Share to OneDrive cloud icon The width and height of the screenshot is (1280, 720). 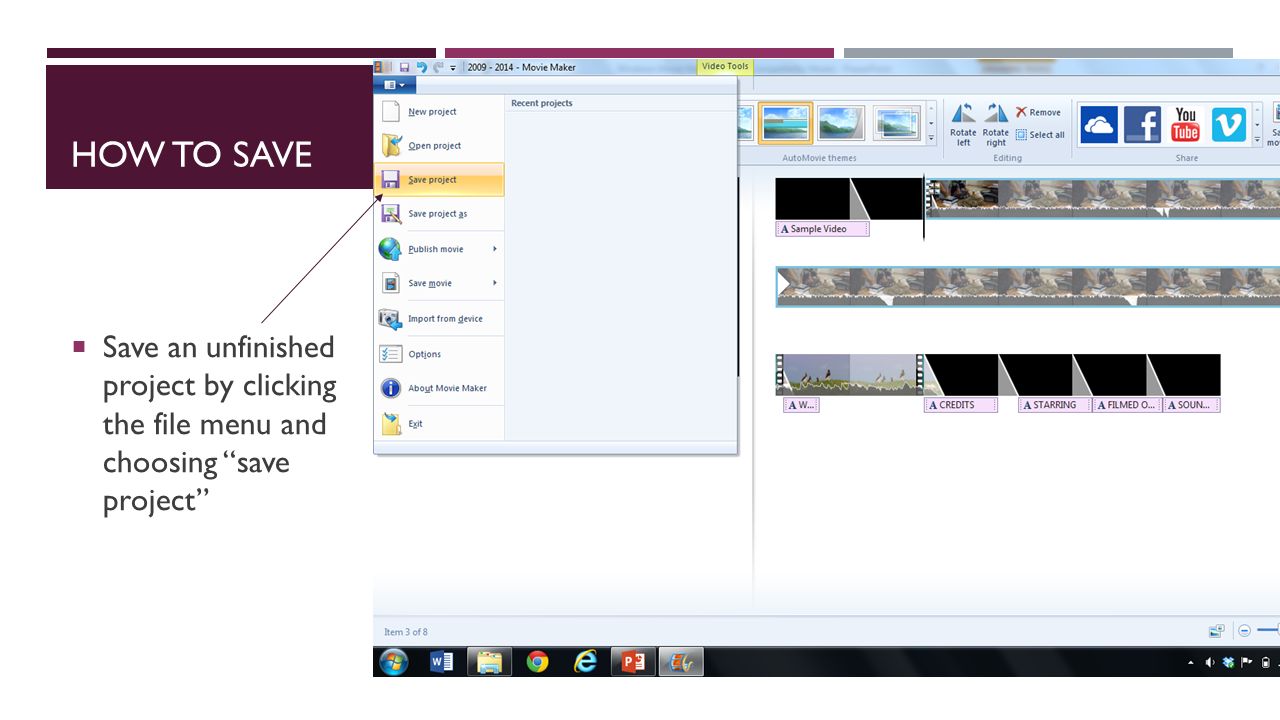point(1099,125)
